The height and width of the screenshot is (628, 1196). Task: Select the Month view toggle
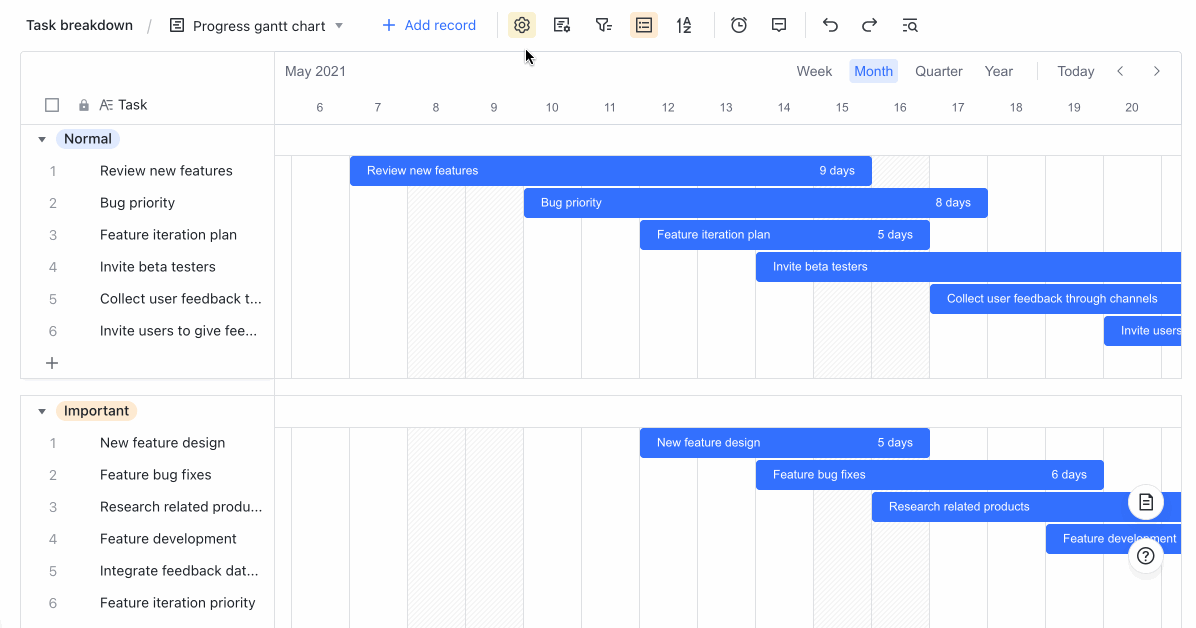(873, 71)
